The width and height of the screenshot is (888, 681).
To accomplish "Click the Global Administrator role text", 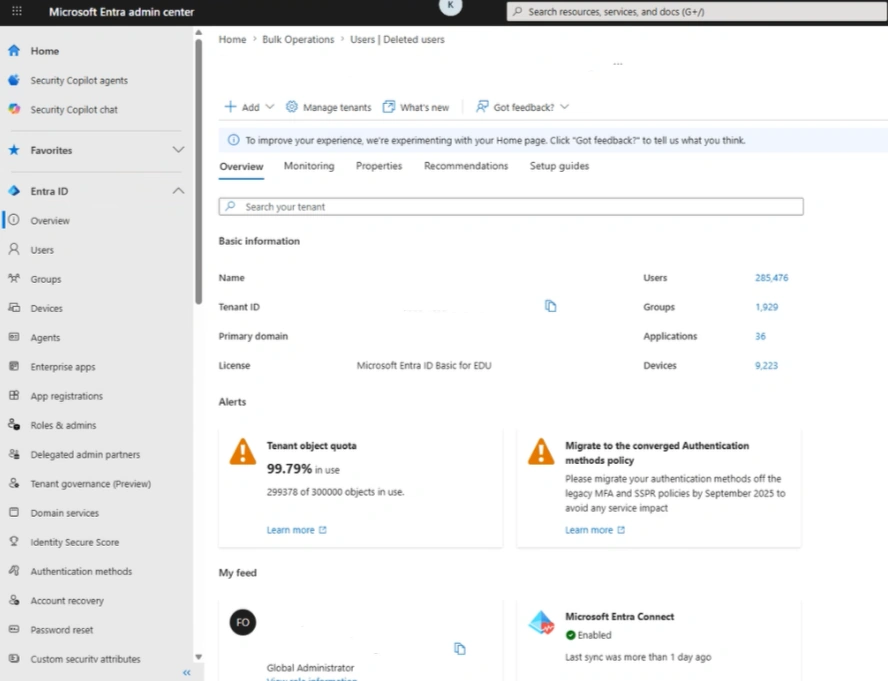I will (310, 667).
